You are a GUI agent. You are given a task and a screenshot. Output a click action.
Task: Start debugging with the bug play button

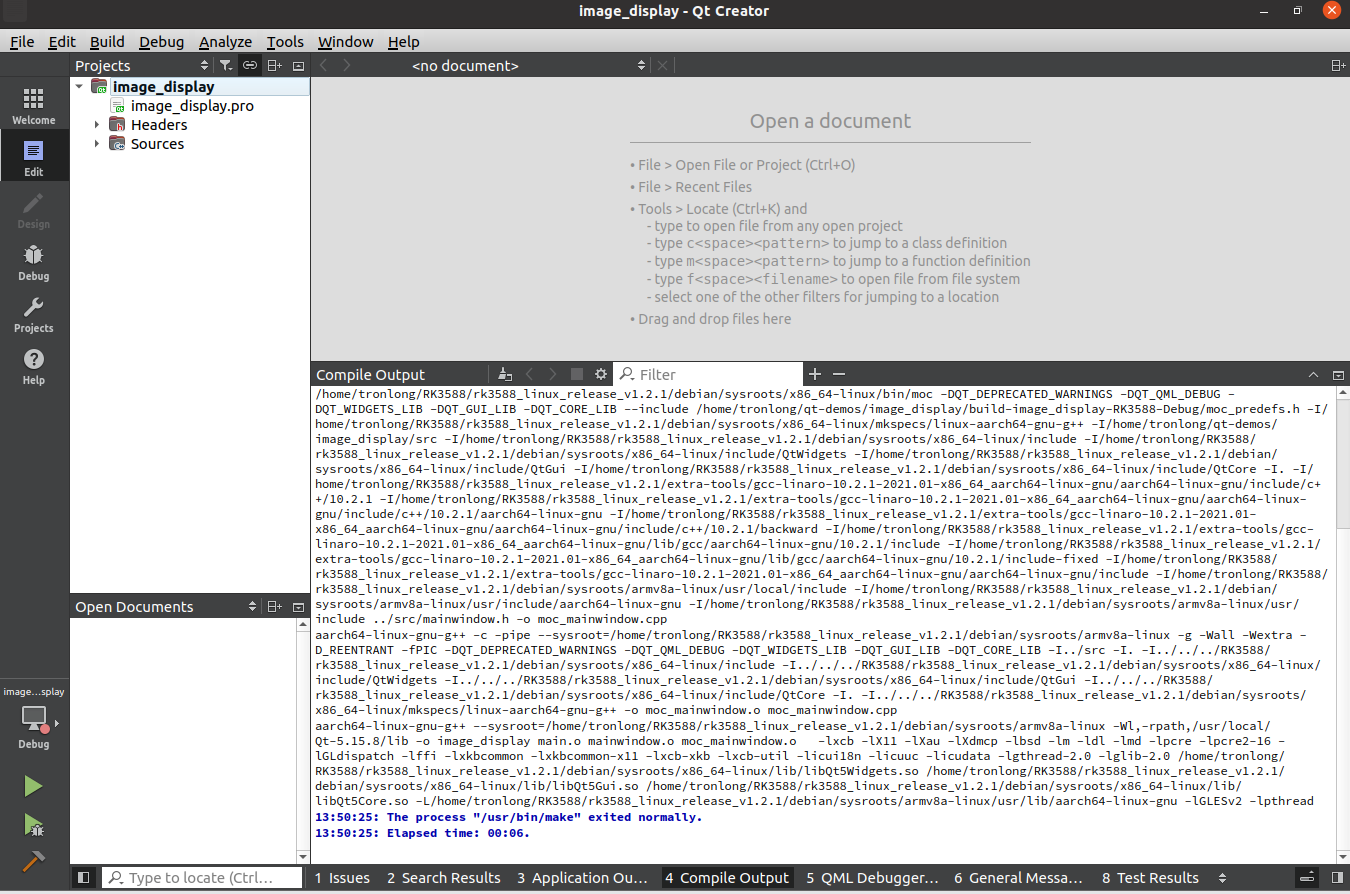[34, 825]
